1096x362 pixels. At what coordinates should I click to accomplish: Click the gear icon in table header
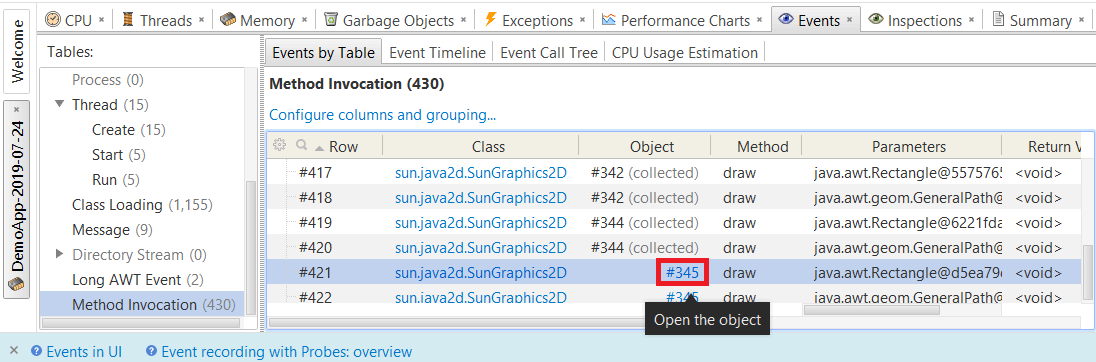click(x=279, y=145)
